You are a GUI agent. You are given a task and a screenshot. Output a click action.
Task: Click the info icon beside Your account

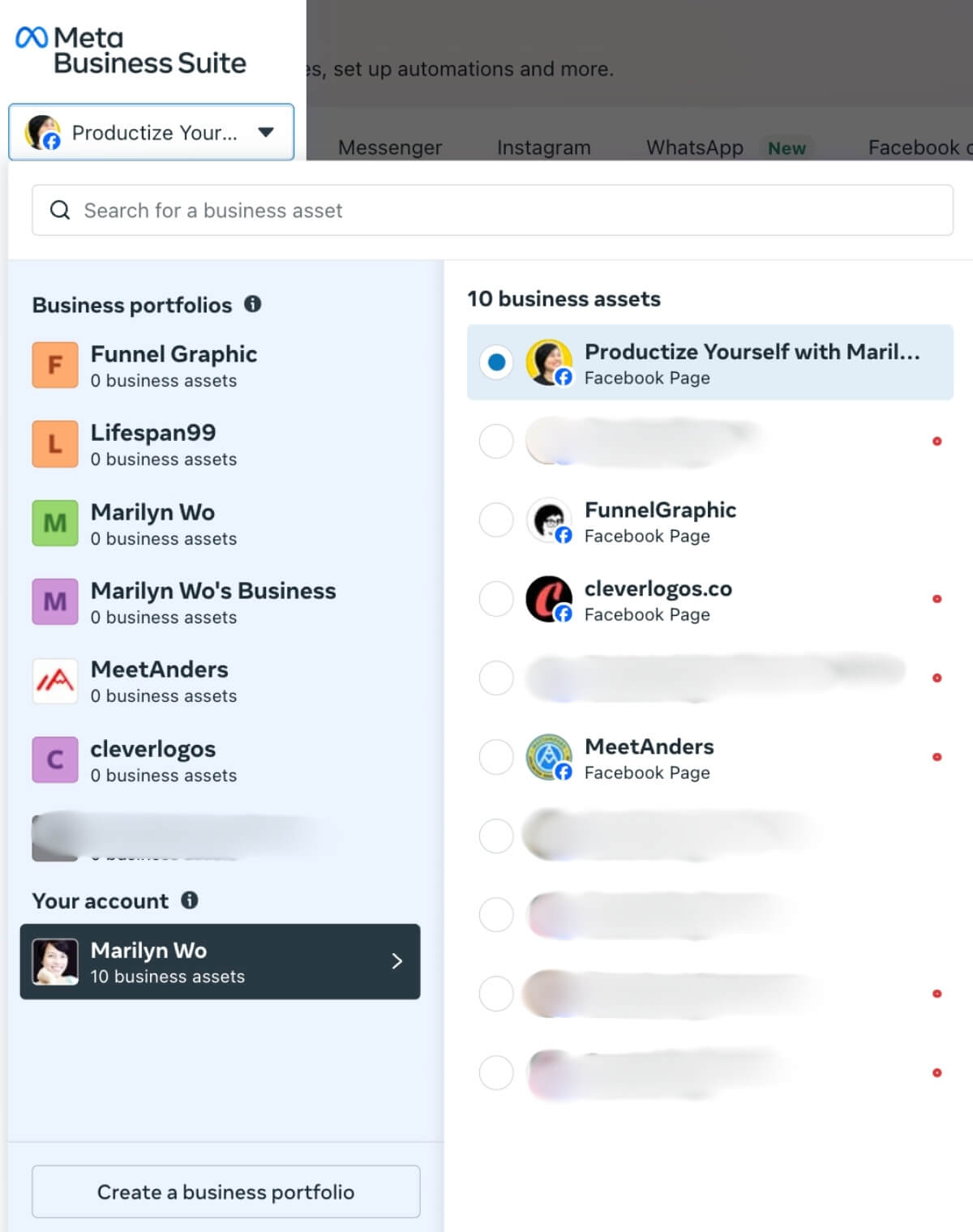pos(191,900)
